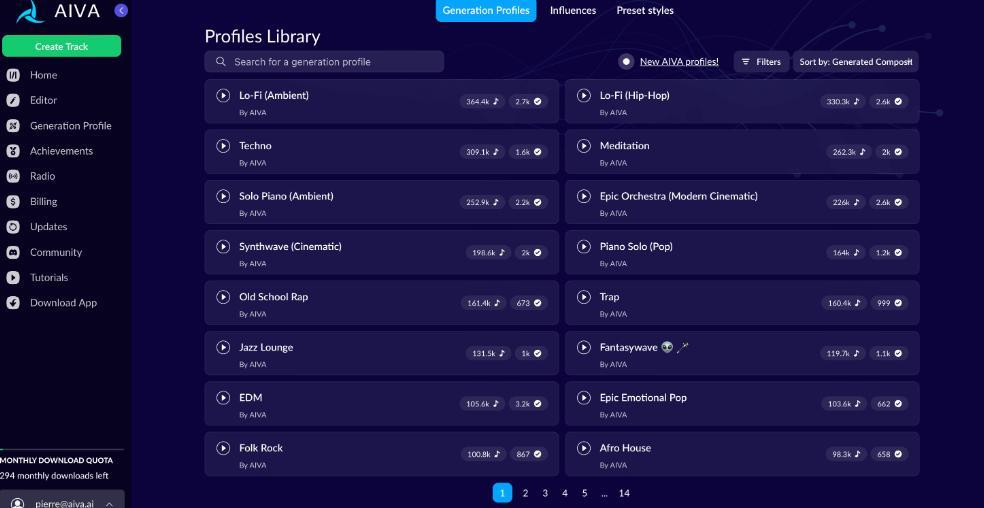Click the current page 1 button
This screenshot has width=984, height=508.
click(x=503, y=493)
